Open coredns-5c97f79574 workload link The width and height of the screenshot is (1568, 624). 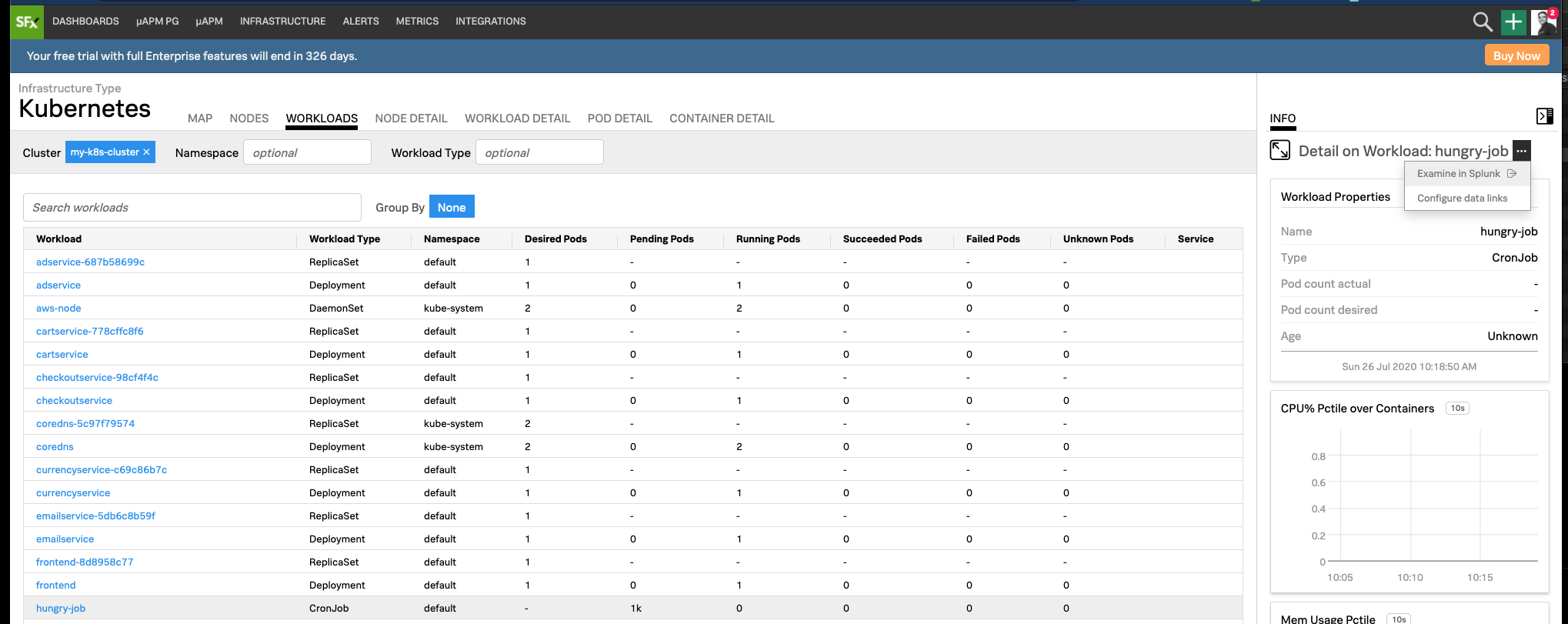pyautogui.click(x=85, y=423)
